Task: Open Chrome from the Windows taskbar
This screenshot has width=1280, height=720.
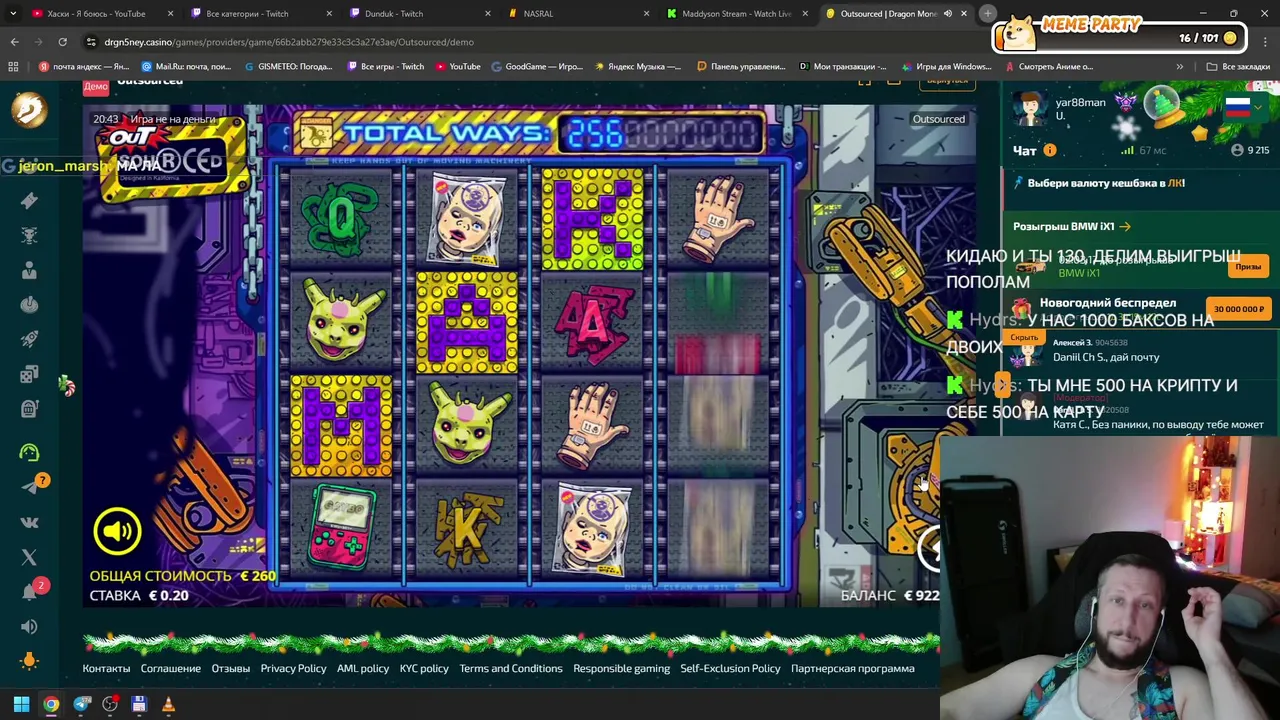Action: (51, 704)
